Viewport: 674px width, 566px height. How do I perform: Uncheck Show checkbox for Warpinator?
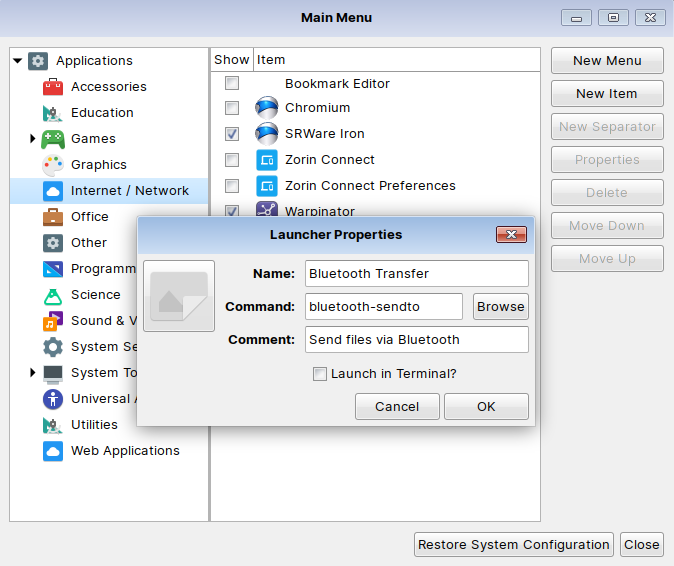click(x=232, y=210)
